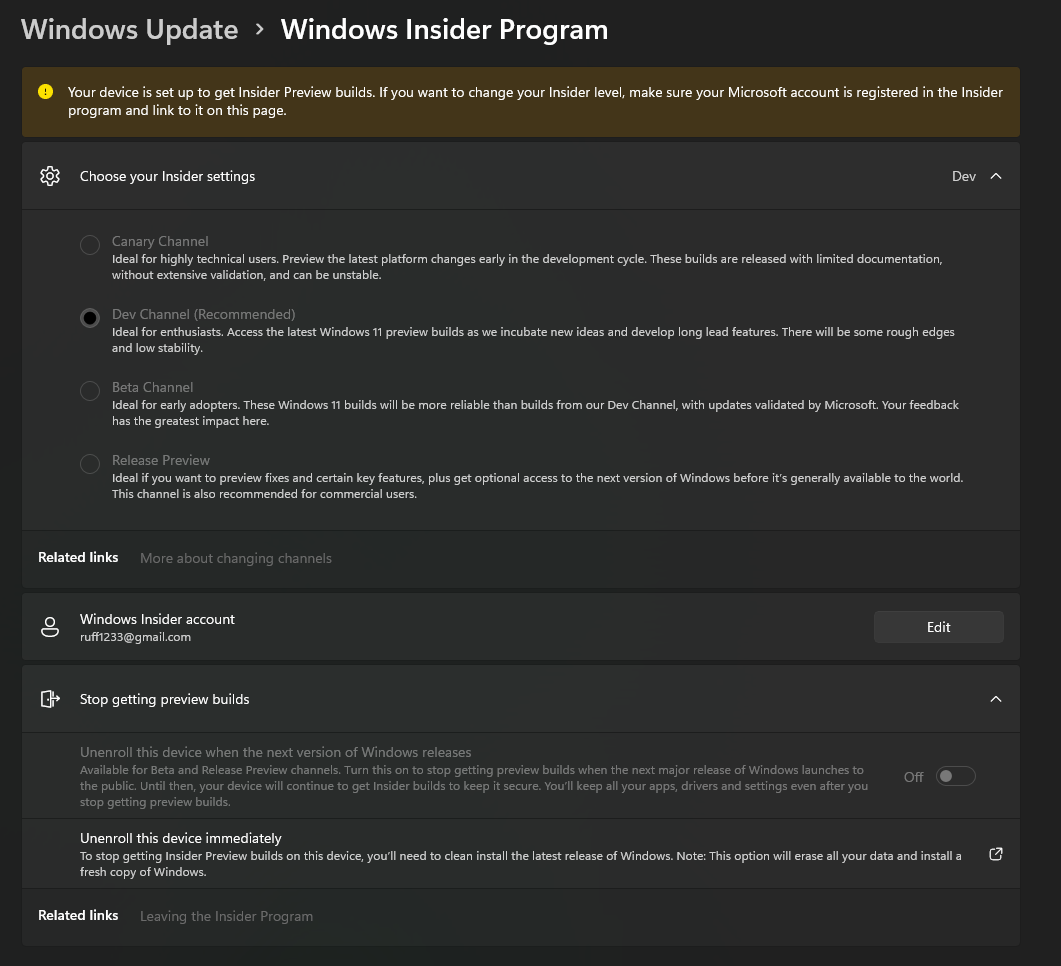Click the Choose your Insider settings heading
Image resolution: width=1061 pixels, height=966 pixels.
click(167, 176)
